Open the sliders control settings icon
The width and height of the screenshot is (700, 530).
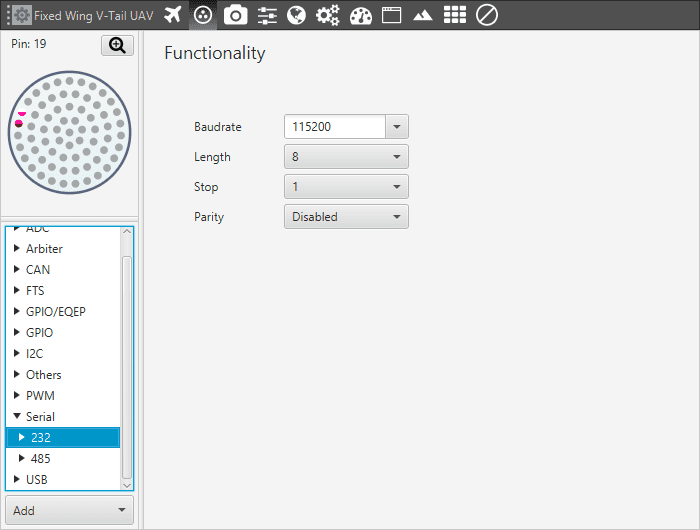[x=267, y=16]
